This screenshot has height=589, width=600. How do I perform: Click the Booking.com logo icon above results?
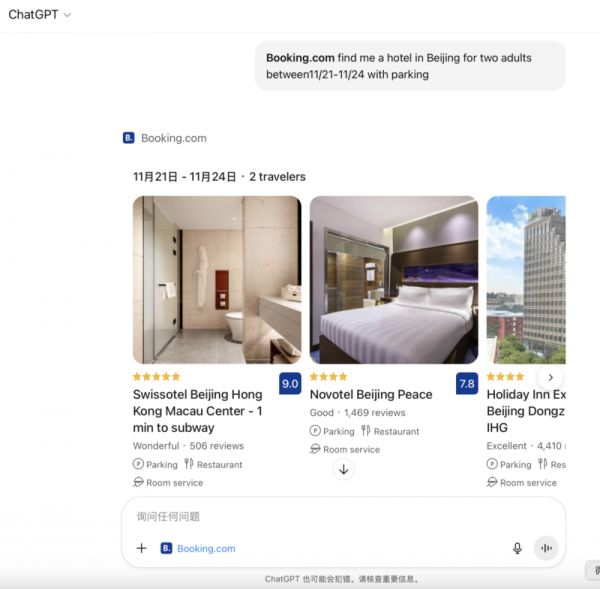pos(129,138)
